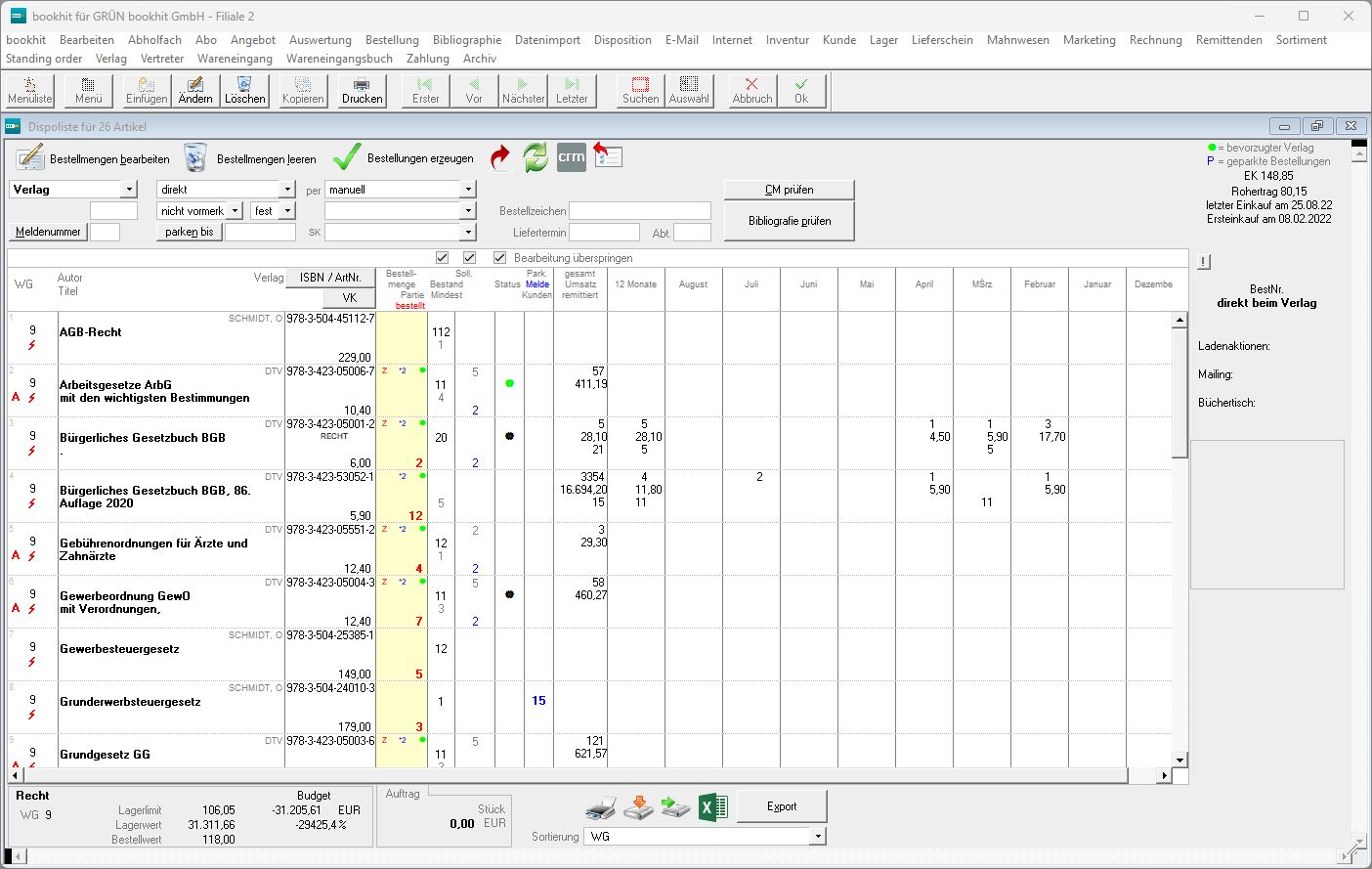Open the per manuell dropdown
The image size is (1372, 869).
pyautogui.click(x=469, y=190)
